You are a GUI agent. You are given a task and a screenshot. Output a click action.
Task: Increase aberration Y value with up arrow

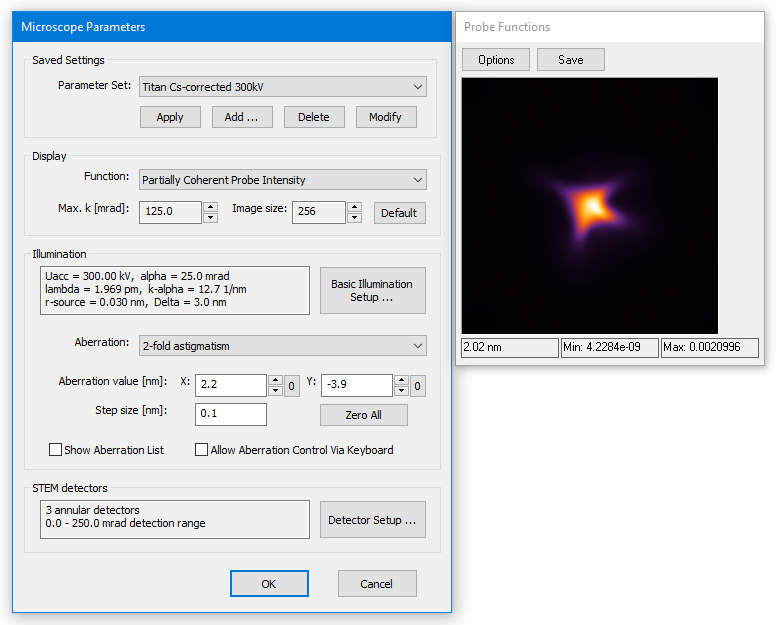coord(402,380)
